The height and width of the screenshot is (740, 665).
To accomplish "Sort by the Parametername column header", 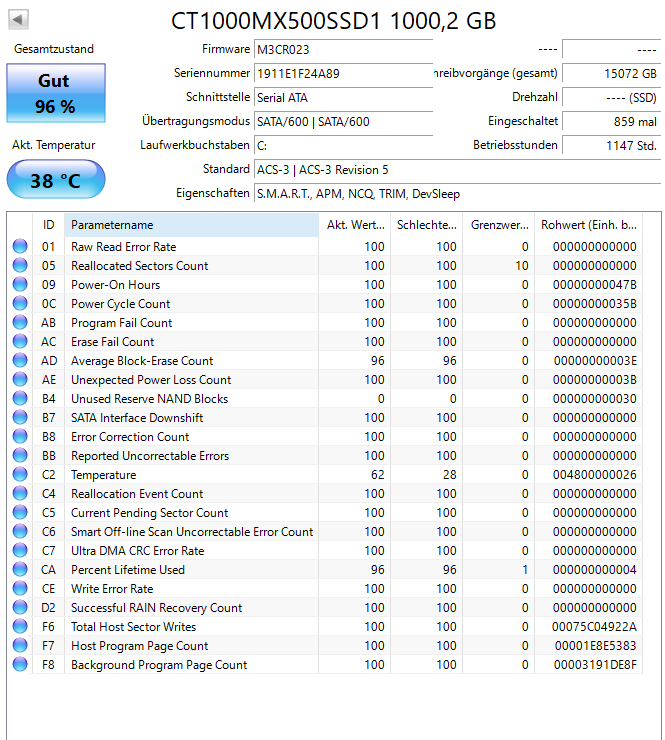I will (192, 225).
